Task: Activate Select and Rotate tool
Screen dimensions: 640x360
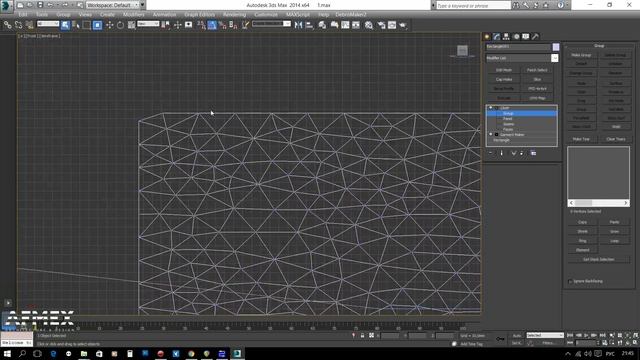Action: 120,25
